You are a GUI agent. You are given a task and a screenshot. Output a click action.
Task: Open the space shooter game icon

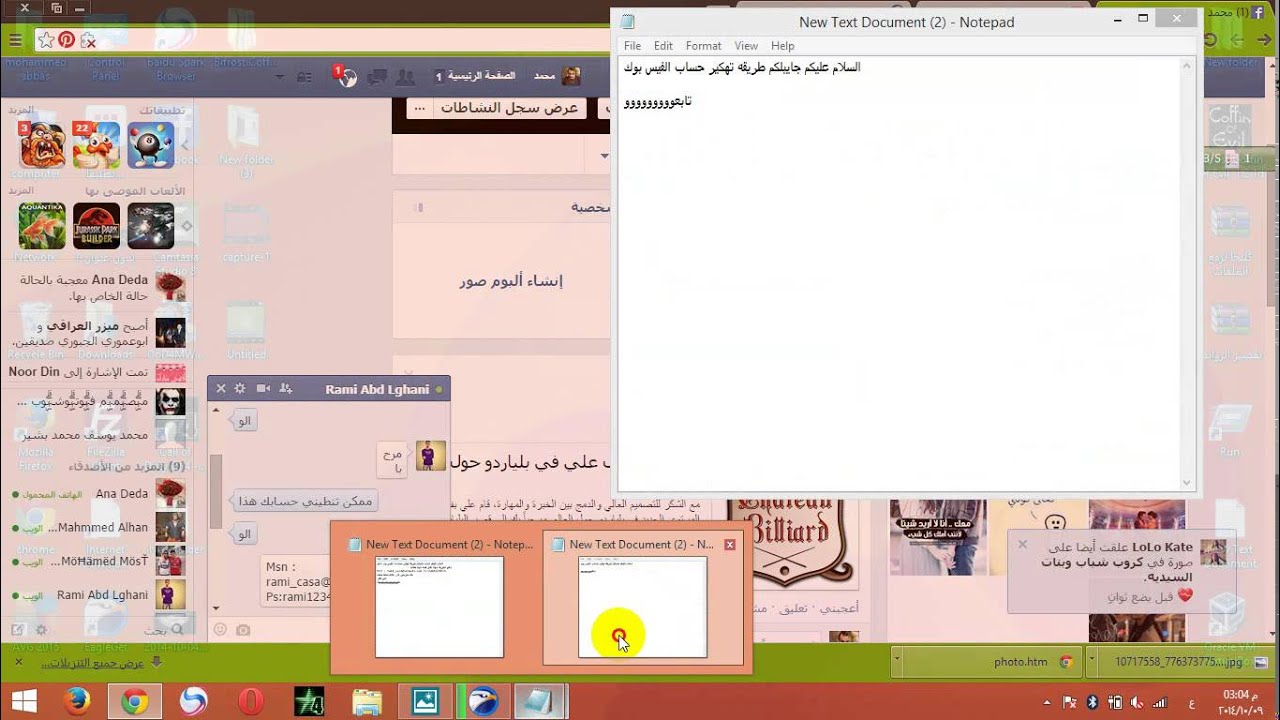click(150, 226)
